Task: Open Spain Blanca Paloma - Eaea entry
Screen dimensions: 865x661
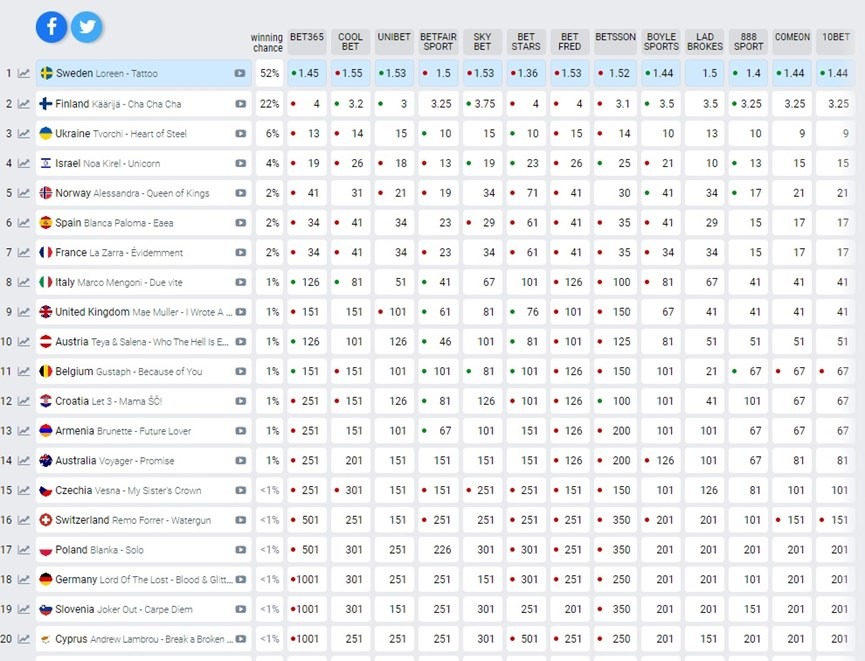Action: pyautogui.click(x=143, y=223)
